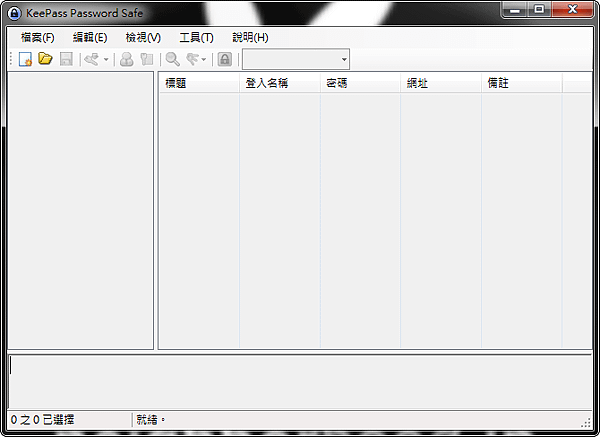Open the 工具(T) menu
Image resolution: width=600 pixels, height=437 pixels.
[196, 38]
